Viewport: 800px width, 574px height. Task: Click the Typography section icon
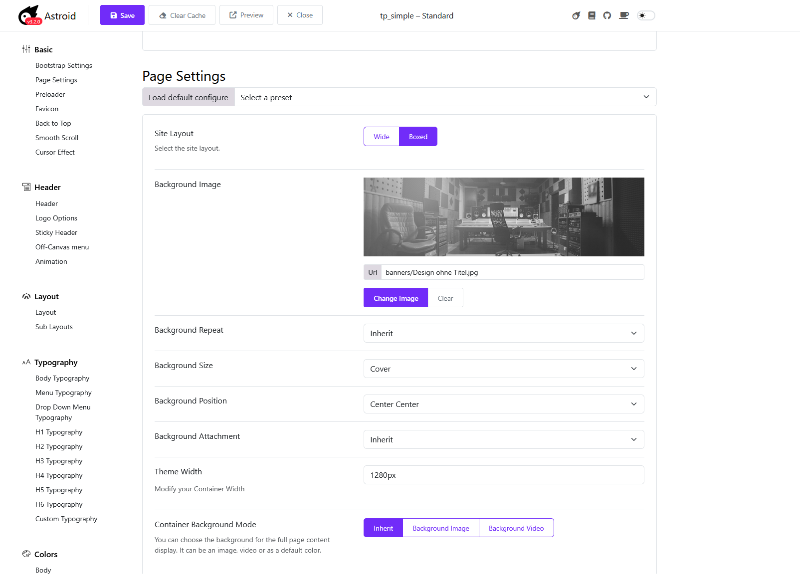26,362
